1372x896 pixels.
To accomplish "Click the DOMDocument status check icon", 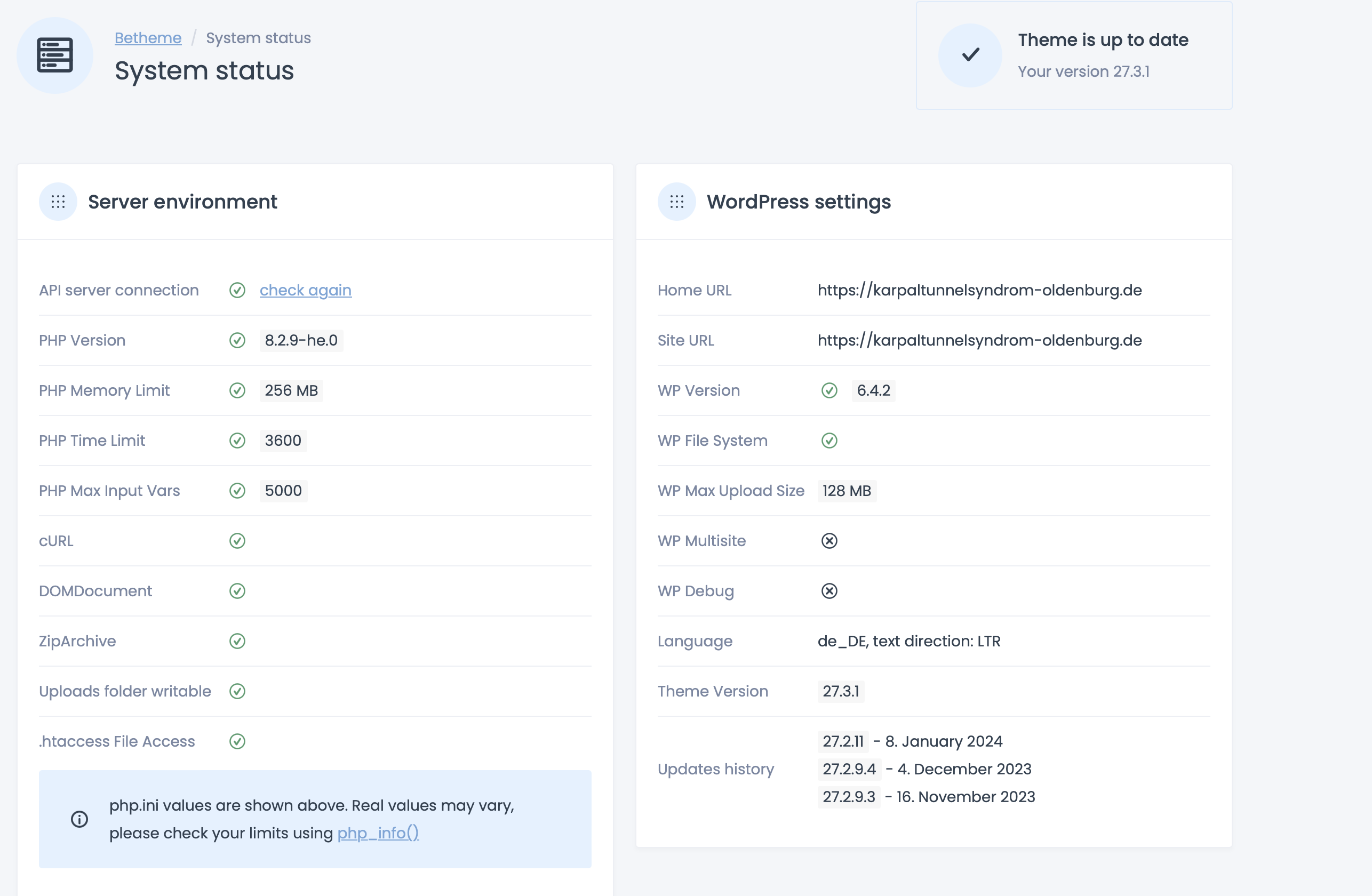I will [237, 591].
